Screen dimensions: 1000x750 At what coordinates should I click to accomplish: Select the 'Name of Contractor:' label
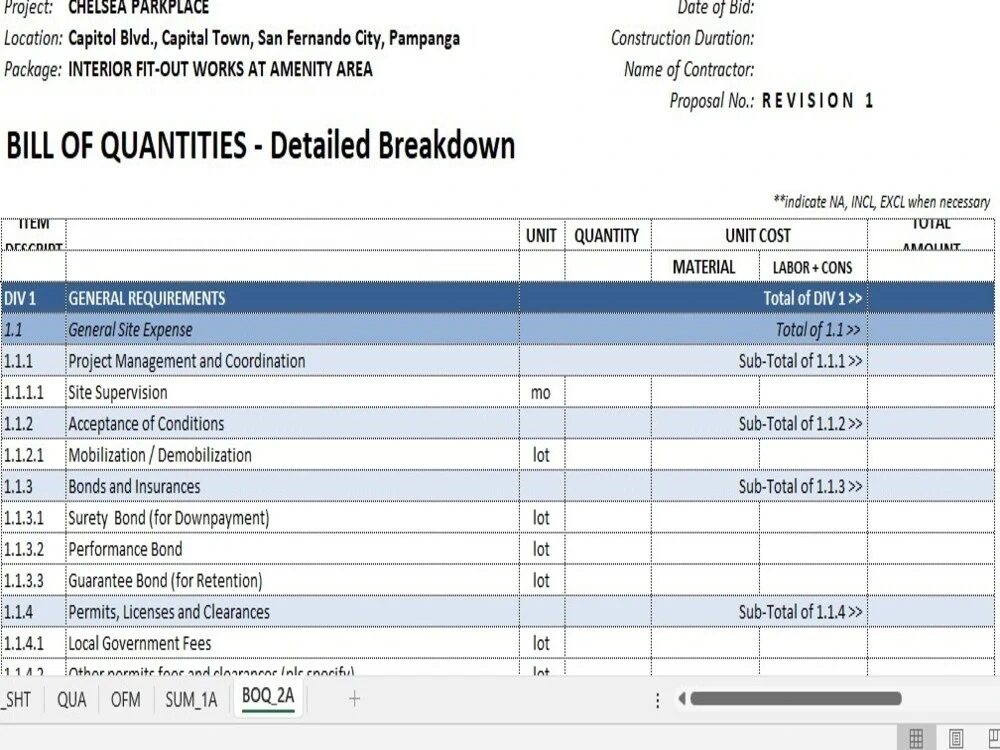point(689,69)
